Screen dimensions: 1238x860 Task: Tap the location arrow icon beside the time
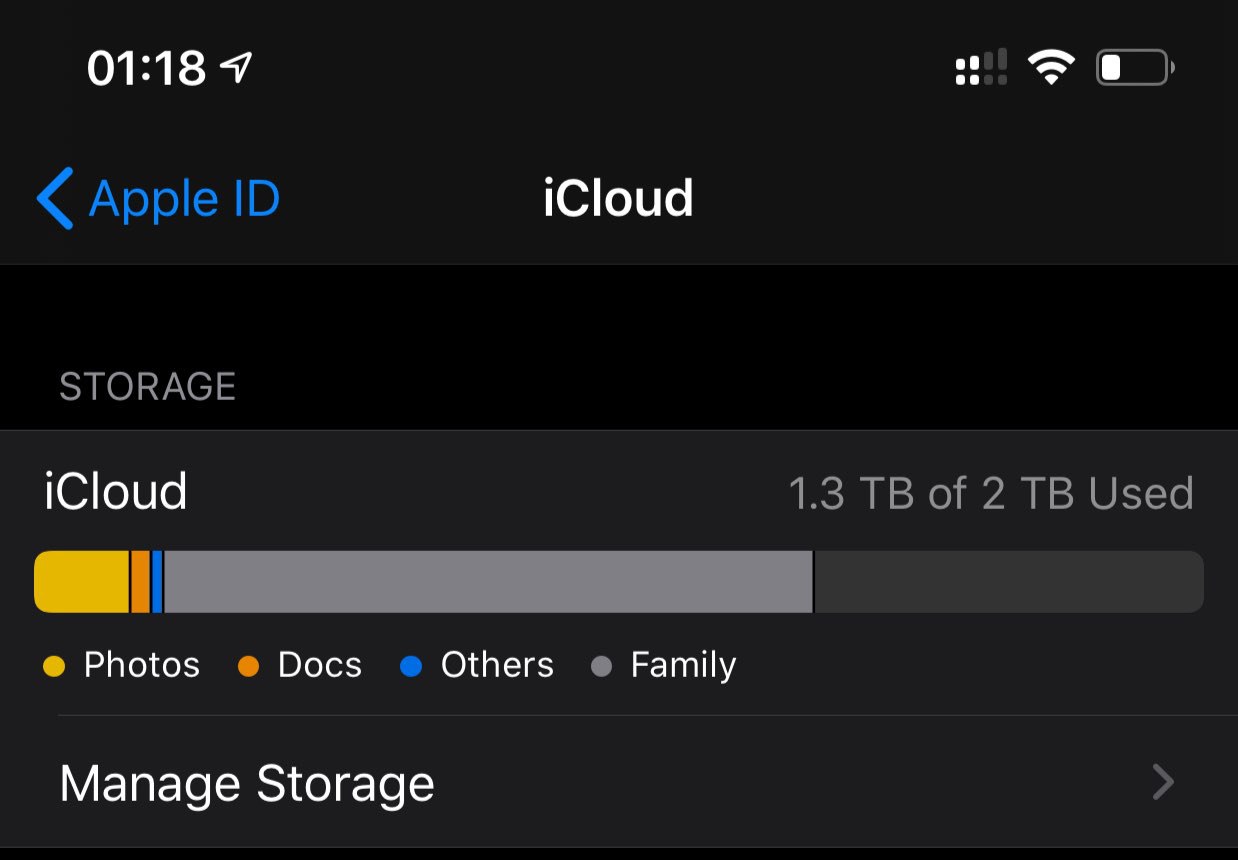[235, 68]
